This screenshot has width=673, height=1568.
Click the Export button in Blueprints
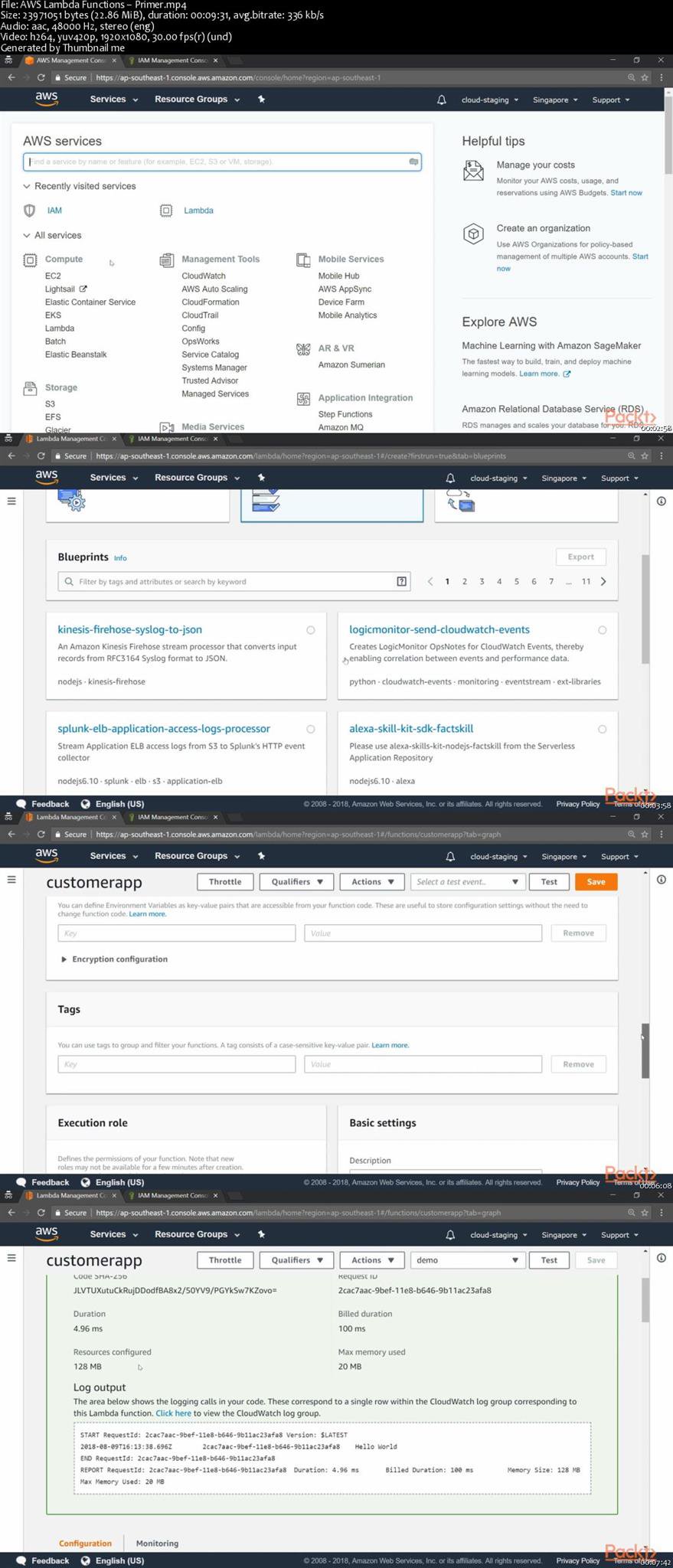[580, 557]
